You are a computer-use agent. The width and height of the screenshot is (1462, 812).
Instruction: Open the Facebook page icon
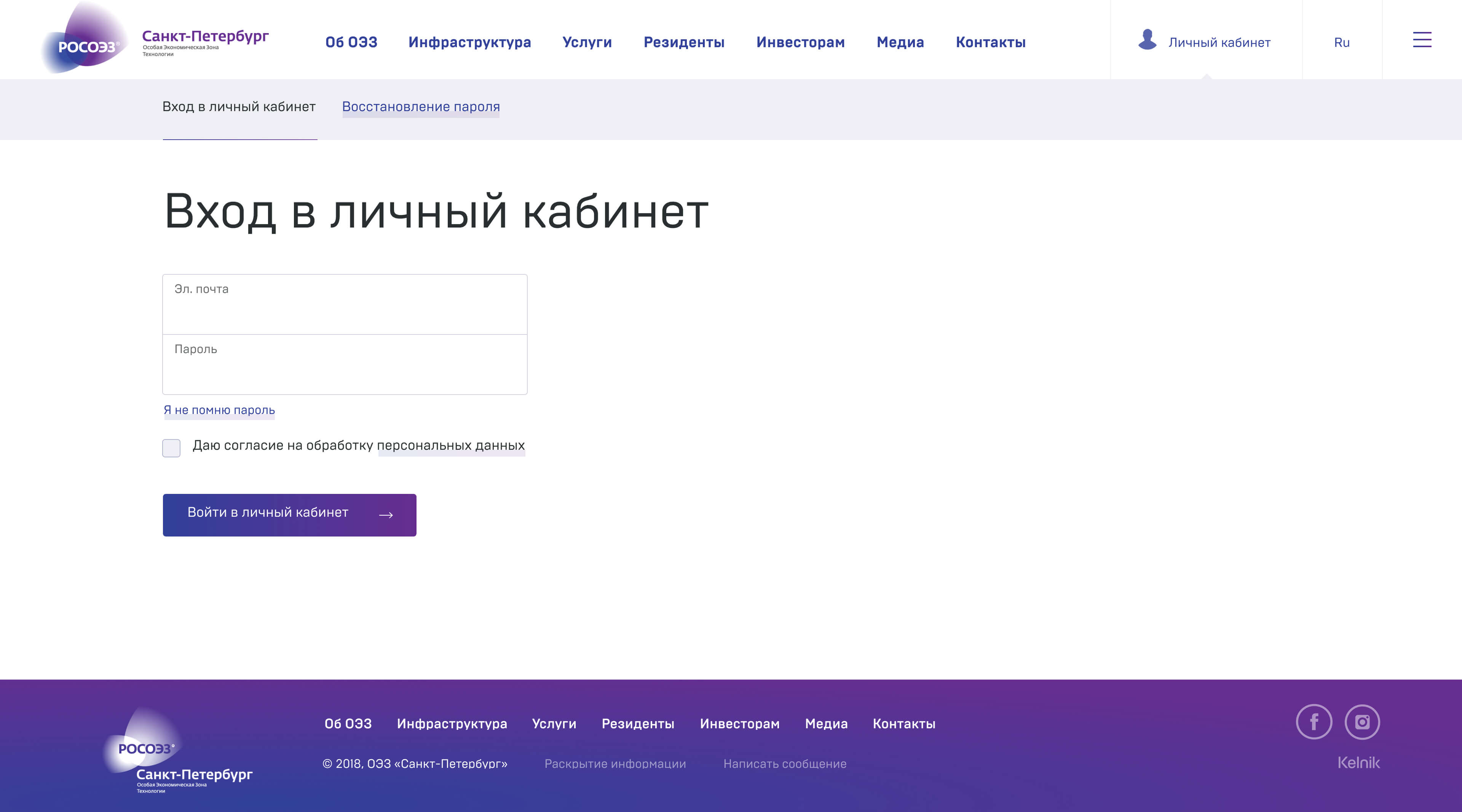1314,722
